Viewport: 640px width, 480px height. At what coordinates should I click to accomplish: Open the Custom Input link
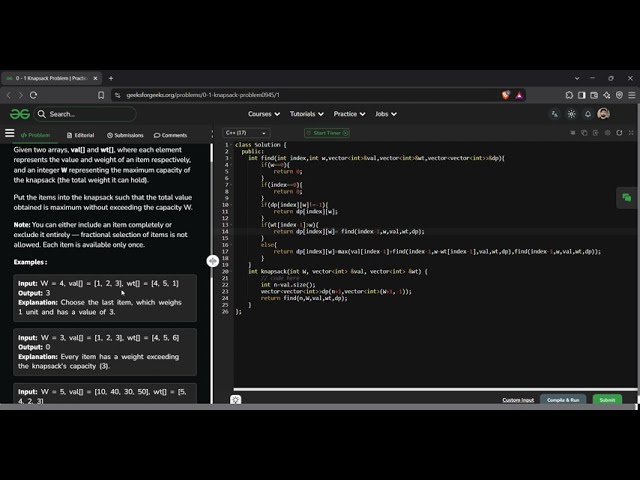point(518,400)
